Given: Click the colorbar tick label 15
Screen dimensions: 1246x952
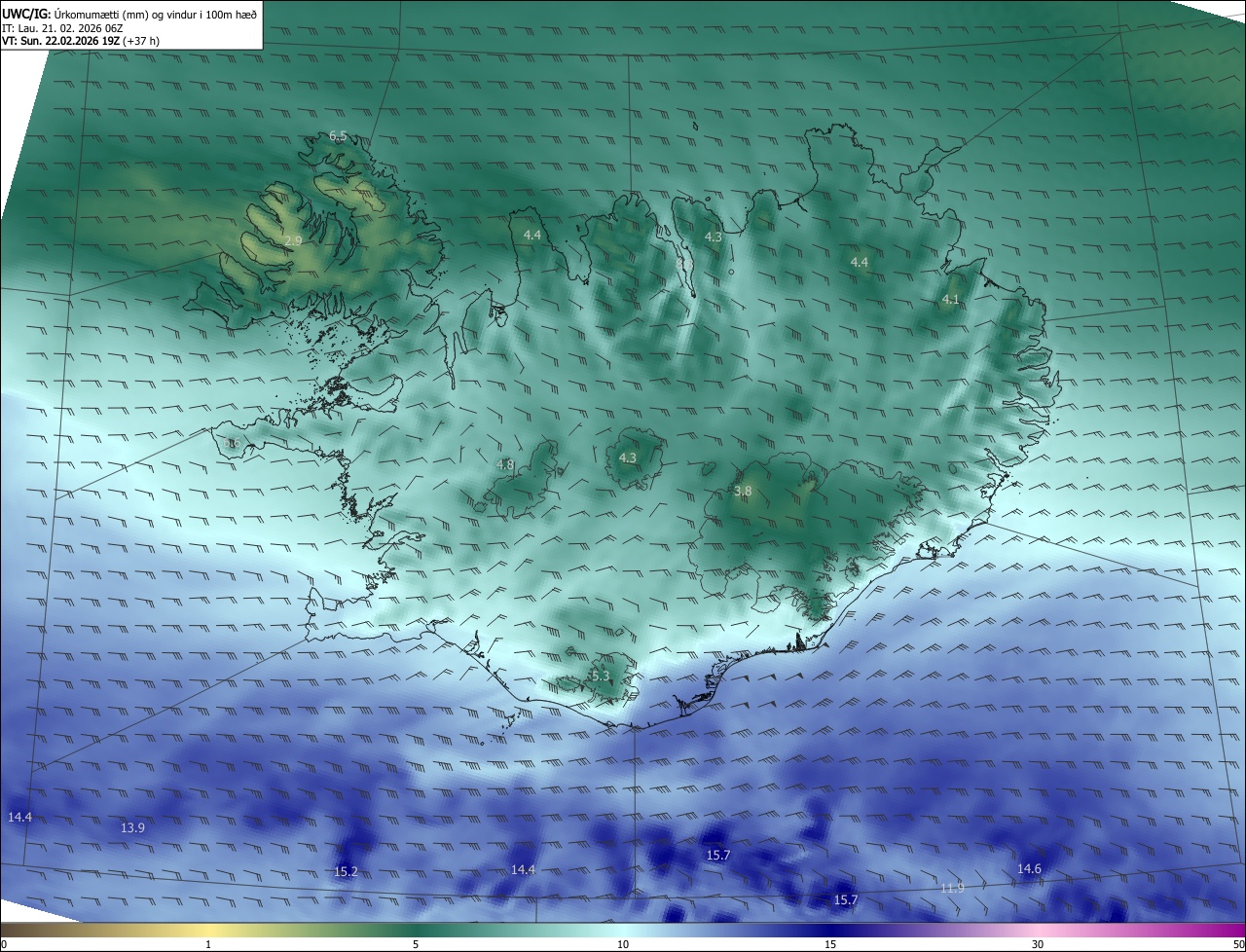Looking at the screenshot, I should 830,945.
